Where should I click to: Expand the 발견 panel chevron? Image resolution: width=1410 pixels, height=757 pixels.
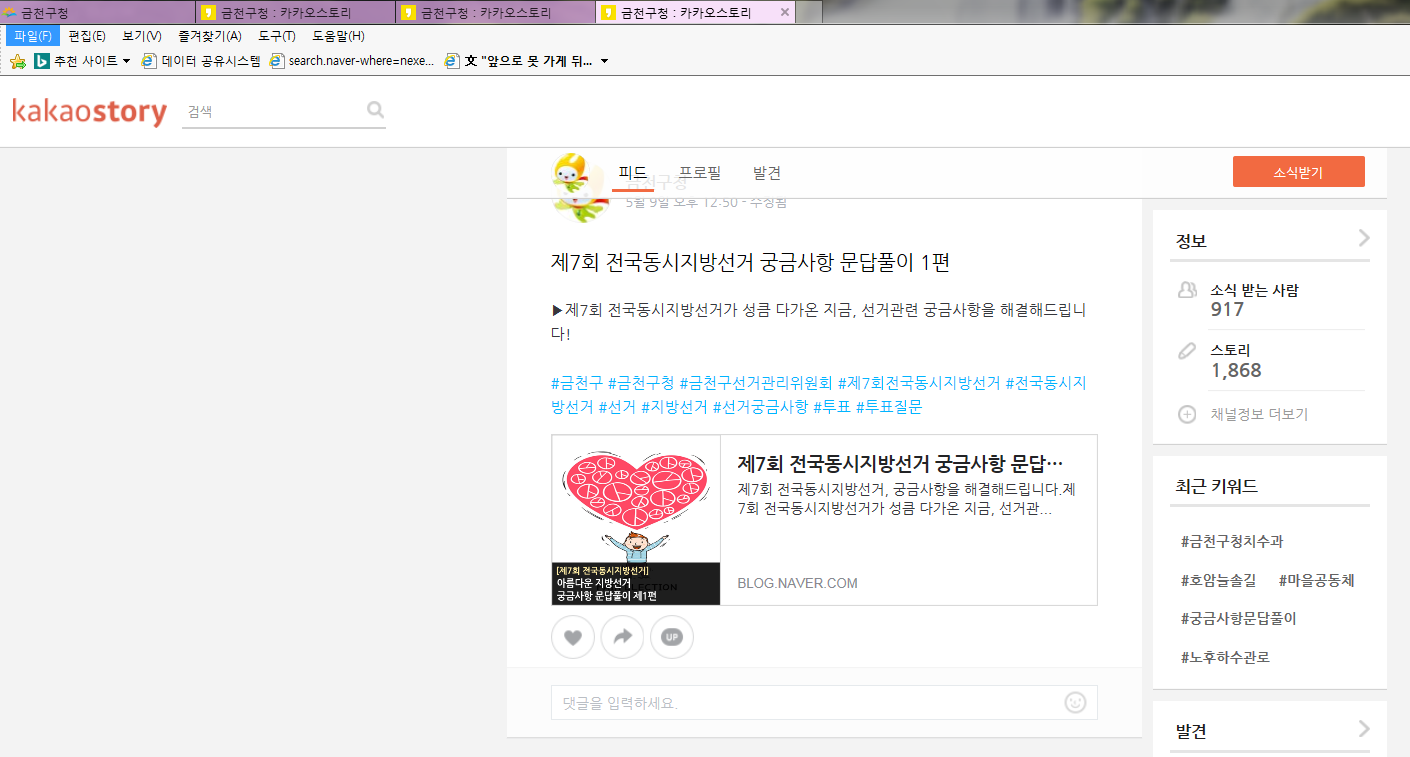[x=1364, y=729]
